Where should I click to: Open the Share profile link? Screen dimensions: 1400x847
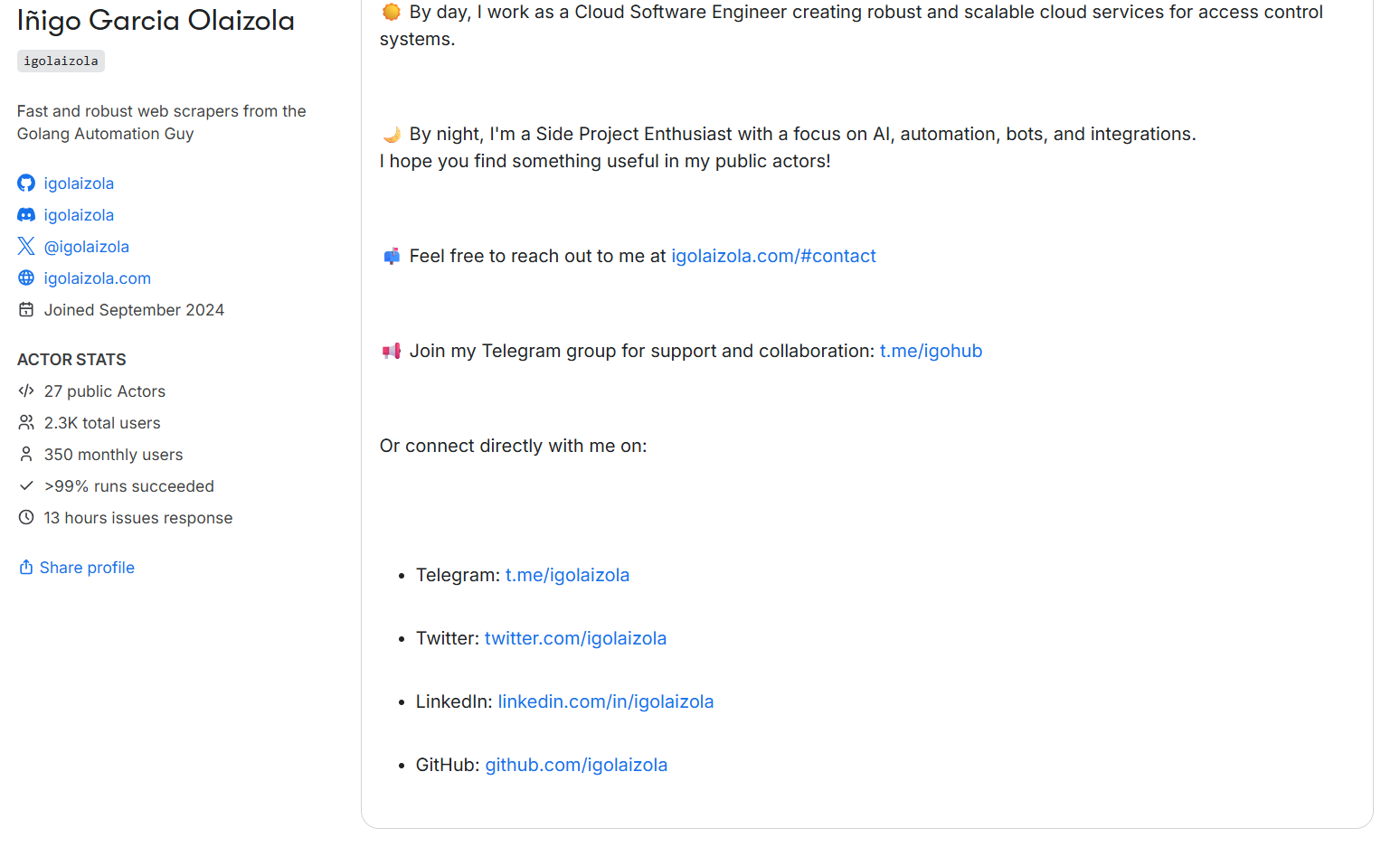pos(87,568)
